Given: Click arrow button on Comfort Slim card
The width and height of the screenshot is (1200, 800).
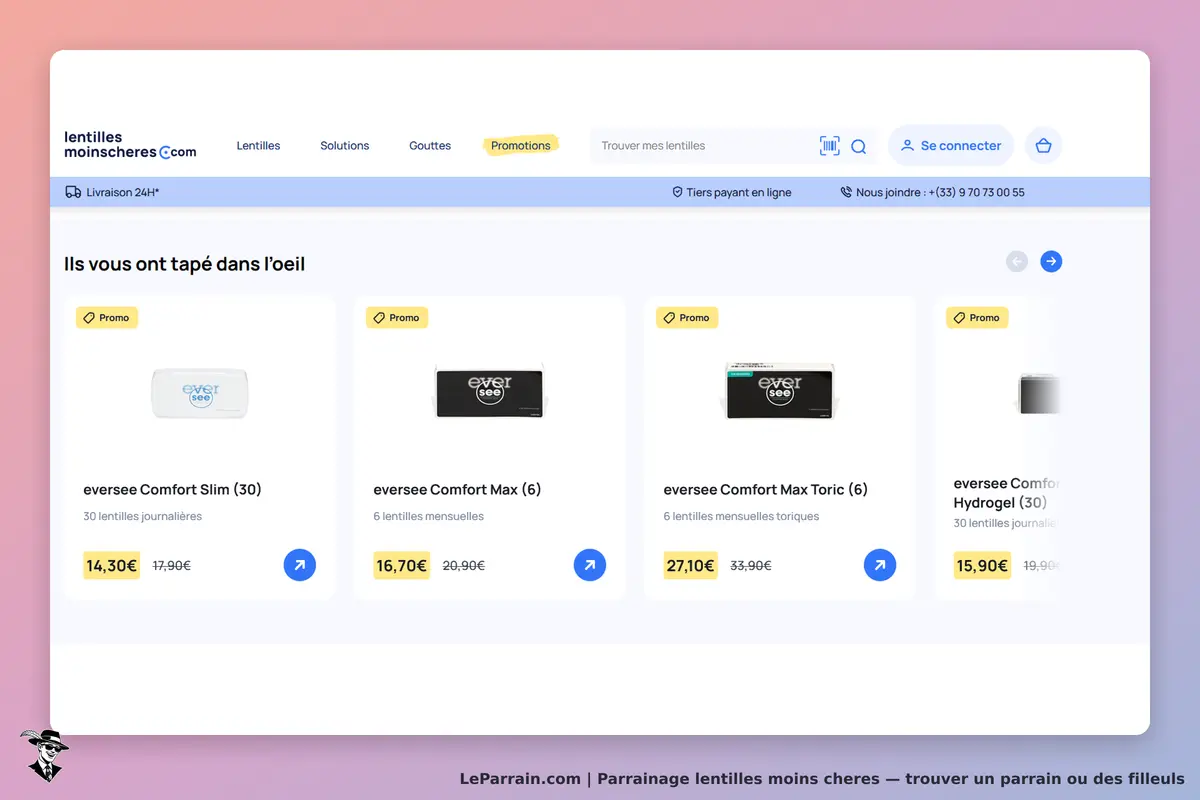Looking at the screenshot, I should [x=300, y=565].
